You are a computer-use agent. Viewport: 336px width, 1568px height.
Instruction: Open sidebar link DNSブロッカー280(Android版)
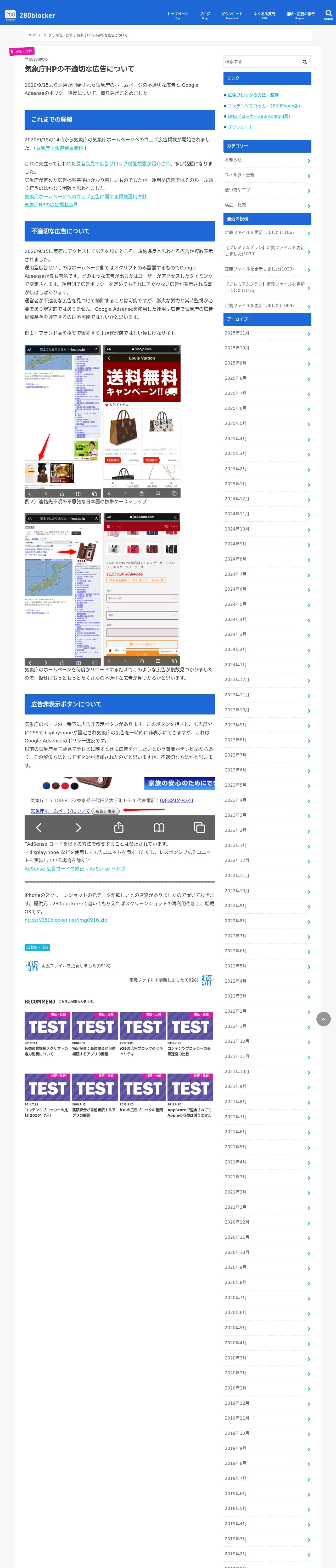click(259, 116)
